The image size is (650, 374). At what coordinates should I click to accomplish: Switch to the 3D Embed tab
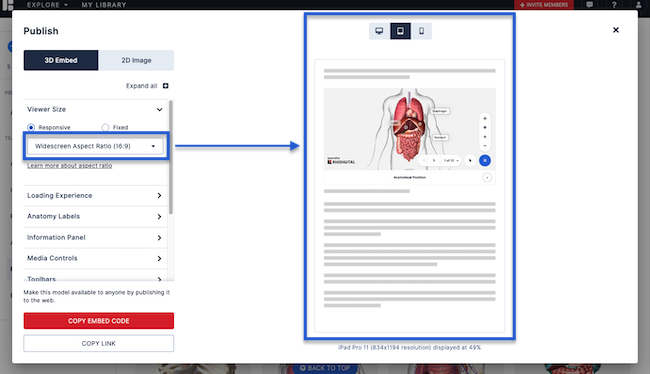click(x=61, y=60)
